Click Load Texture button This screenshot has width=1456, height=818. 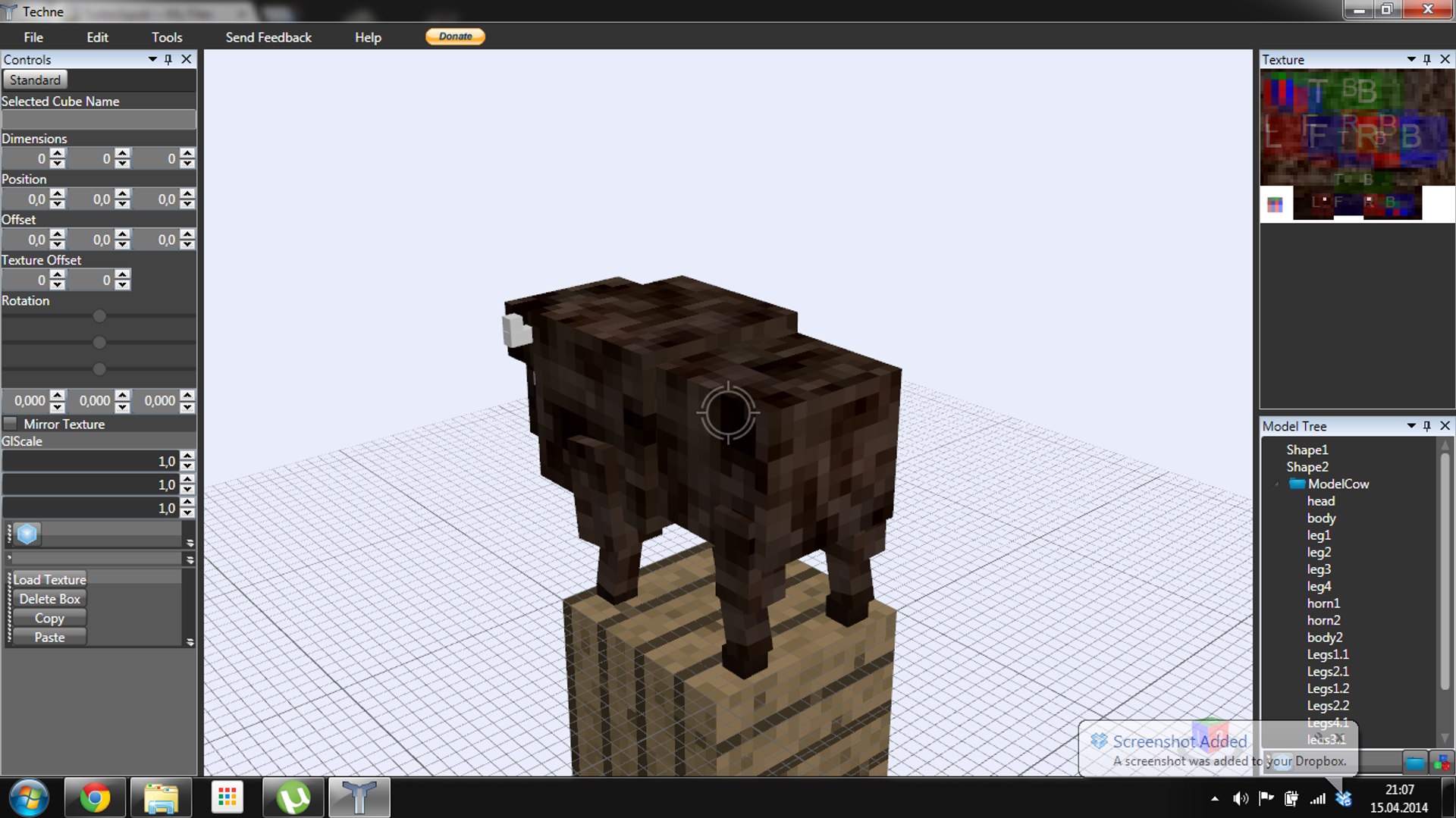tap(49, 579)
